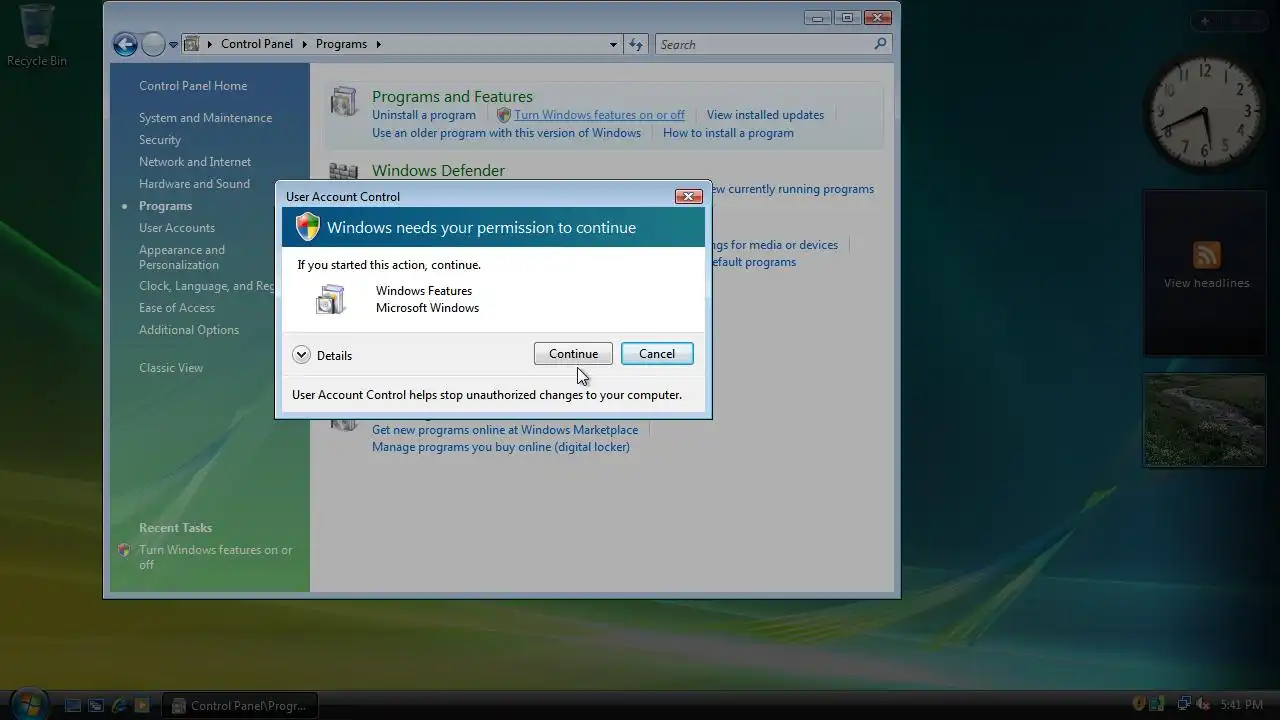Click Manage programs you buy online link
This screenshot has height=720, width=1280.
click(x=501, y=447)
